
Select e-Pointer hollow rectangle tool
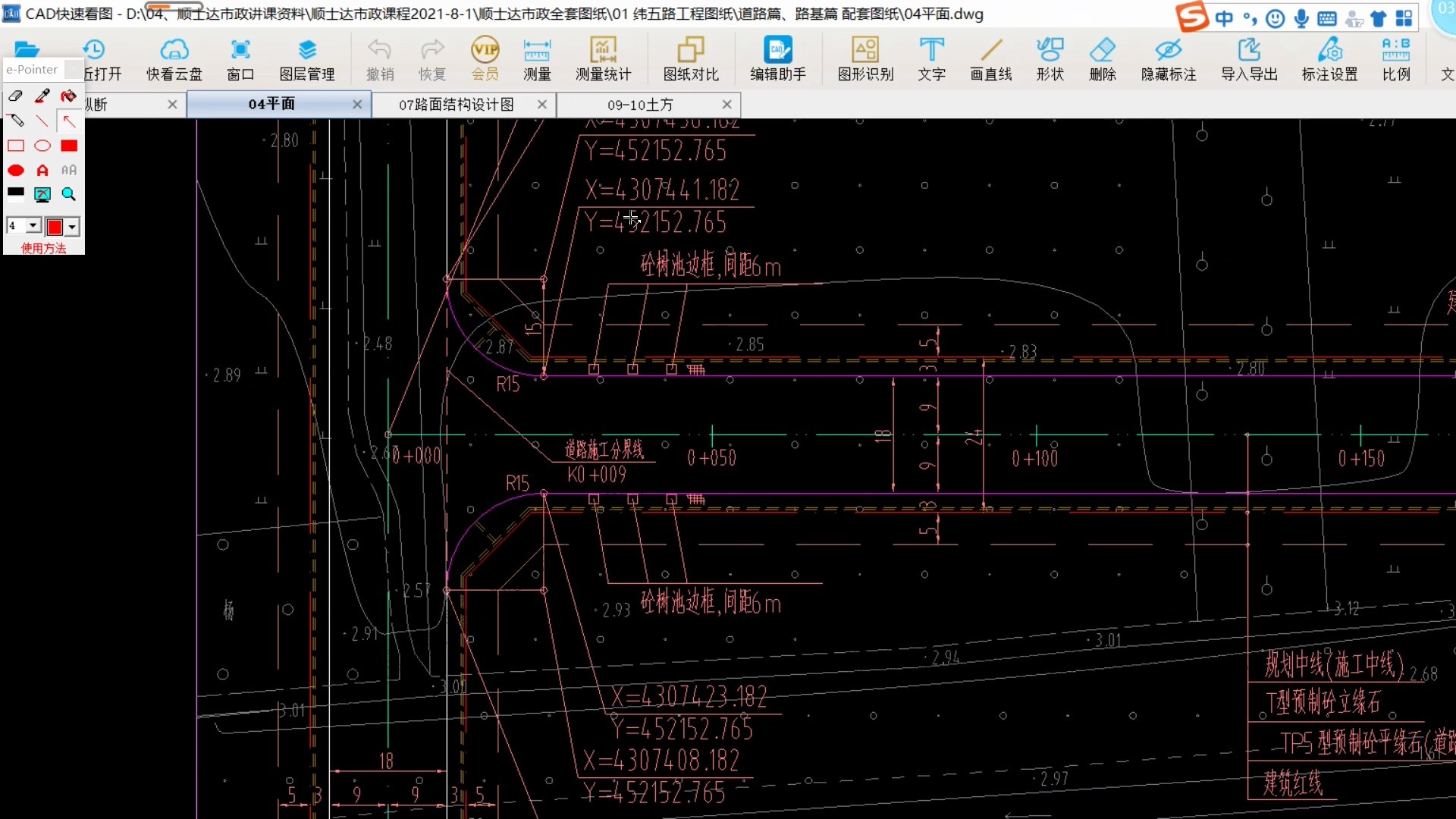click(x=16, y=146)
